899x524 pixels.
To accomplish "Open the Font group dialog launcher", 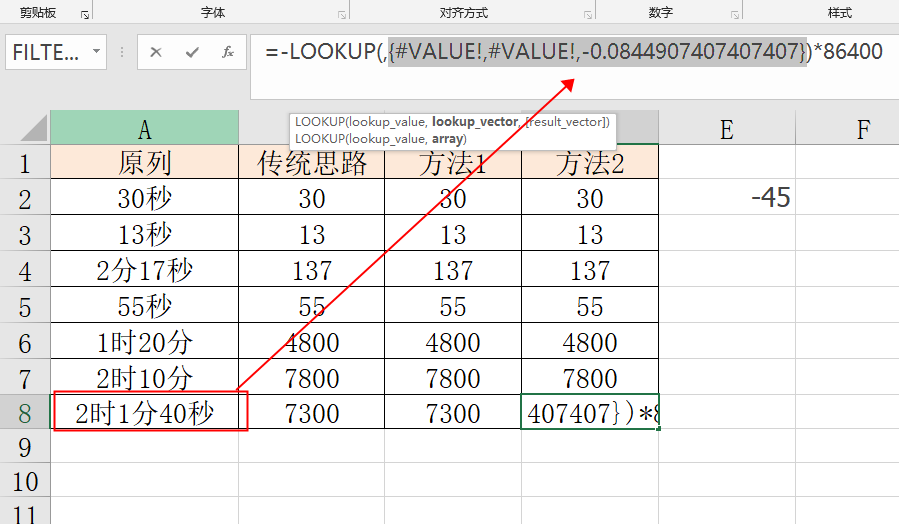I will pyautogui.click(x=342, y=15).
